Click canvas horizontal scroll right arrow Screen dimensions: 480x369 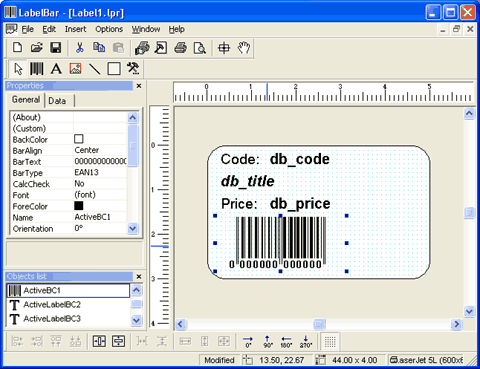[x=456, y=324]
